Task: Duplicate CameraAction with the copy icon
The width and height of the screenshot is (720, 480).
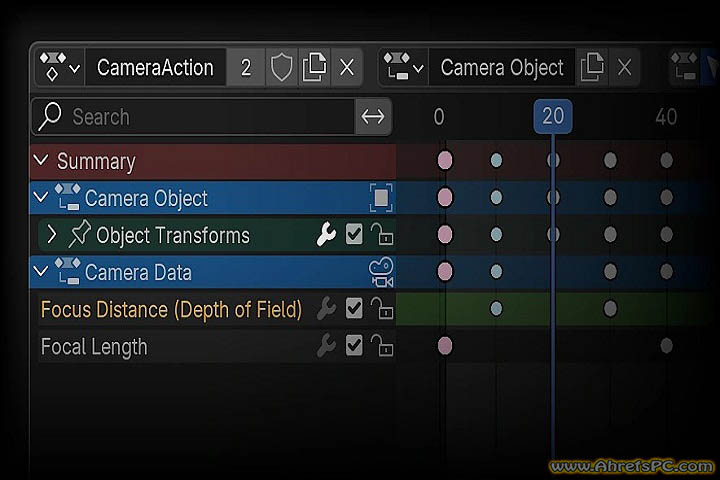Action: tap(315, 68)
